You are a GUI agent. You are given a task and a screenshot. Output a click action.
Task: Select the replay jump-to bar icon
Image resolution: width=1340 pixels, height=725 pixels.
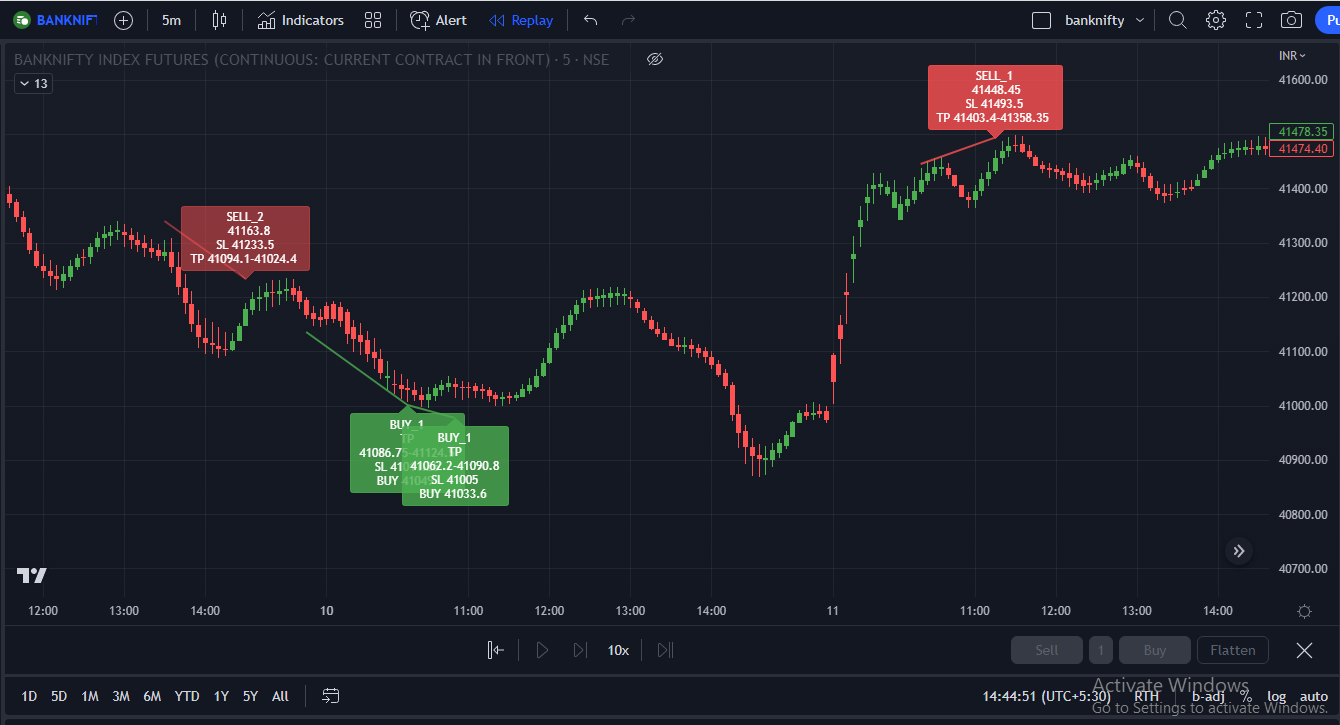495,650
